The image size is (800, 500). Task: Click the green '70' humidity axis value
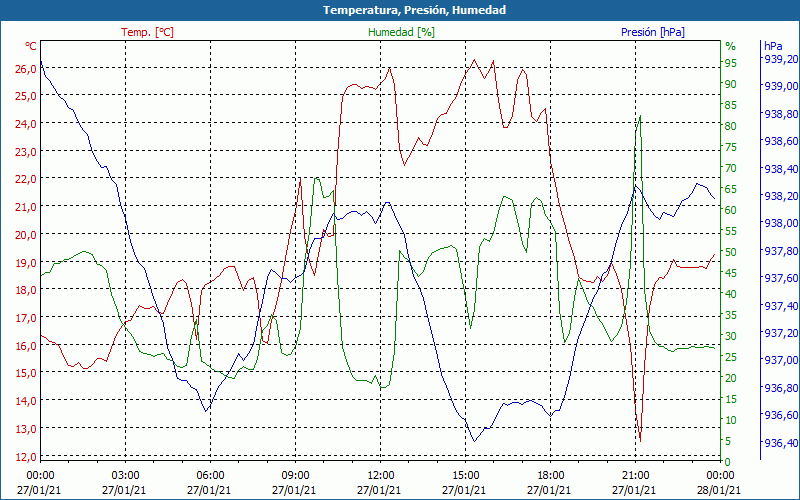731,168
